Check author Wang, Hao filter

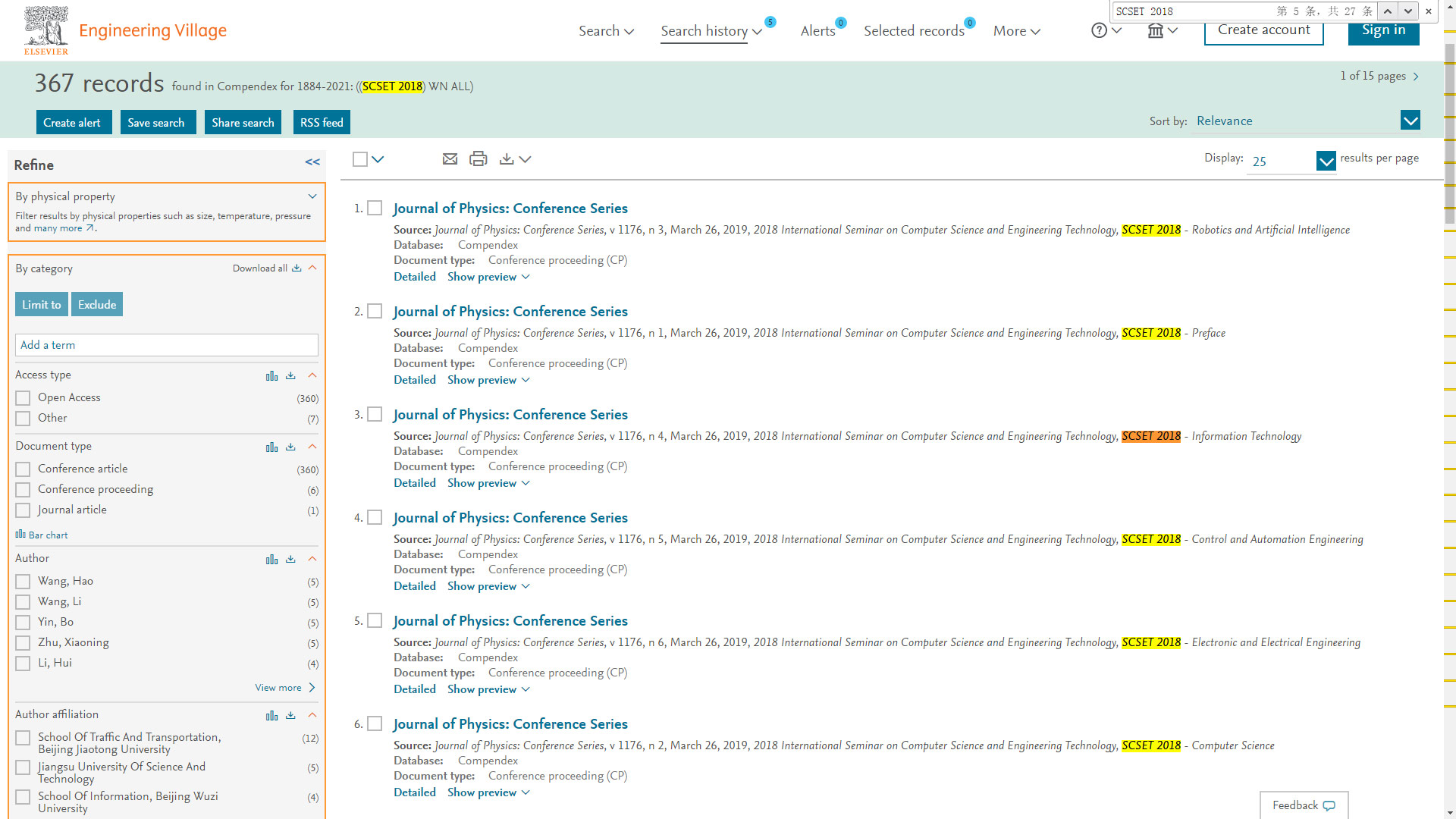pyautogui.click(x=23, y=582)
